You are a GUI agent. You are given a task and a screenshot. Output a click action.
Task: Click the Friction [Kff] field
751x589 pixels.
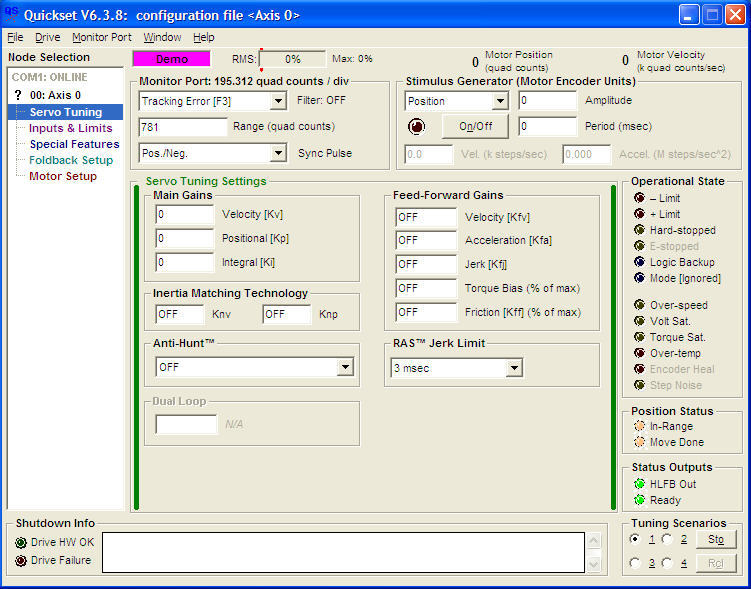click(x=426, y=312)
